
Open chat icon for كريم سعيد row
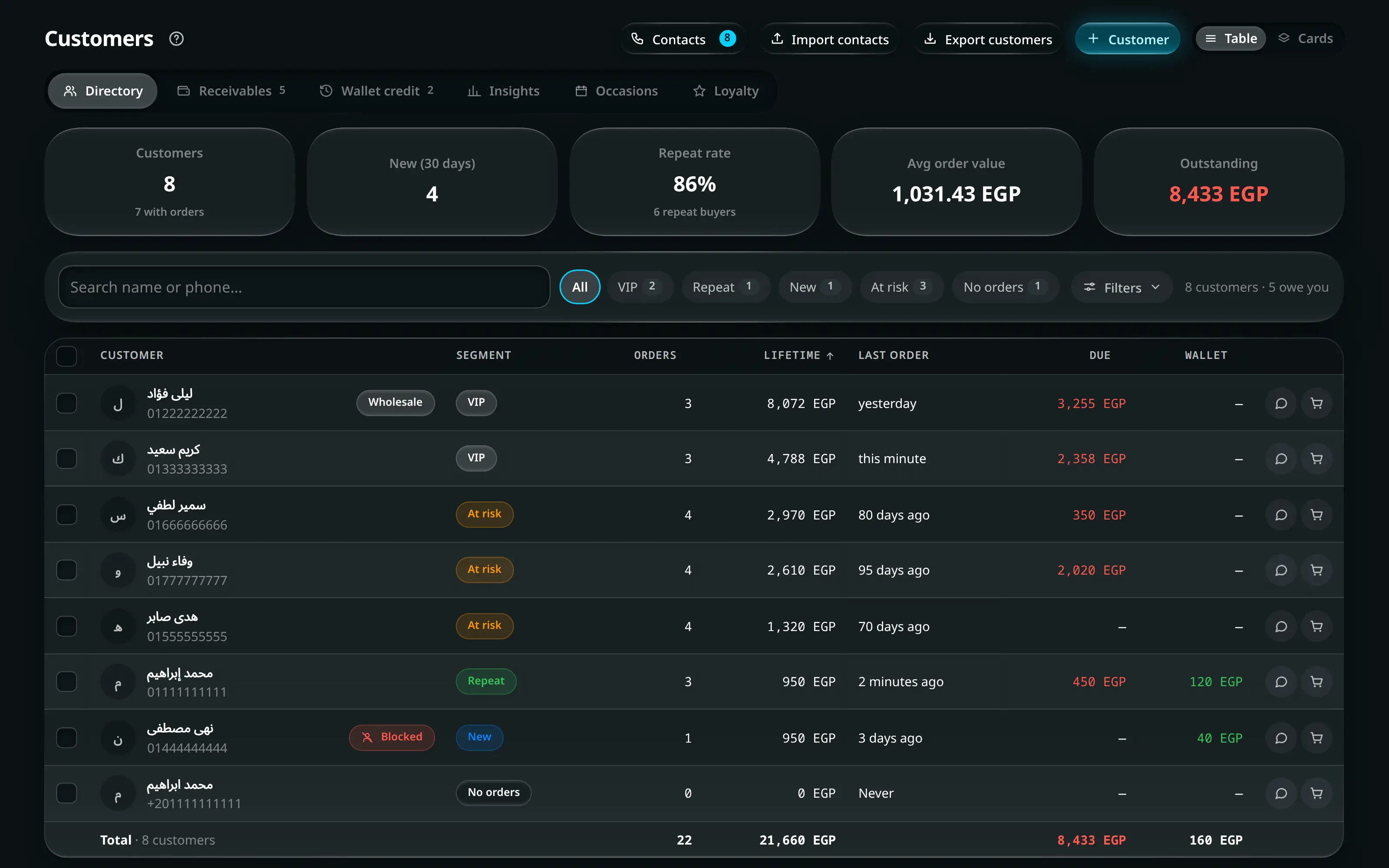(x=1280, y=459)
